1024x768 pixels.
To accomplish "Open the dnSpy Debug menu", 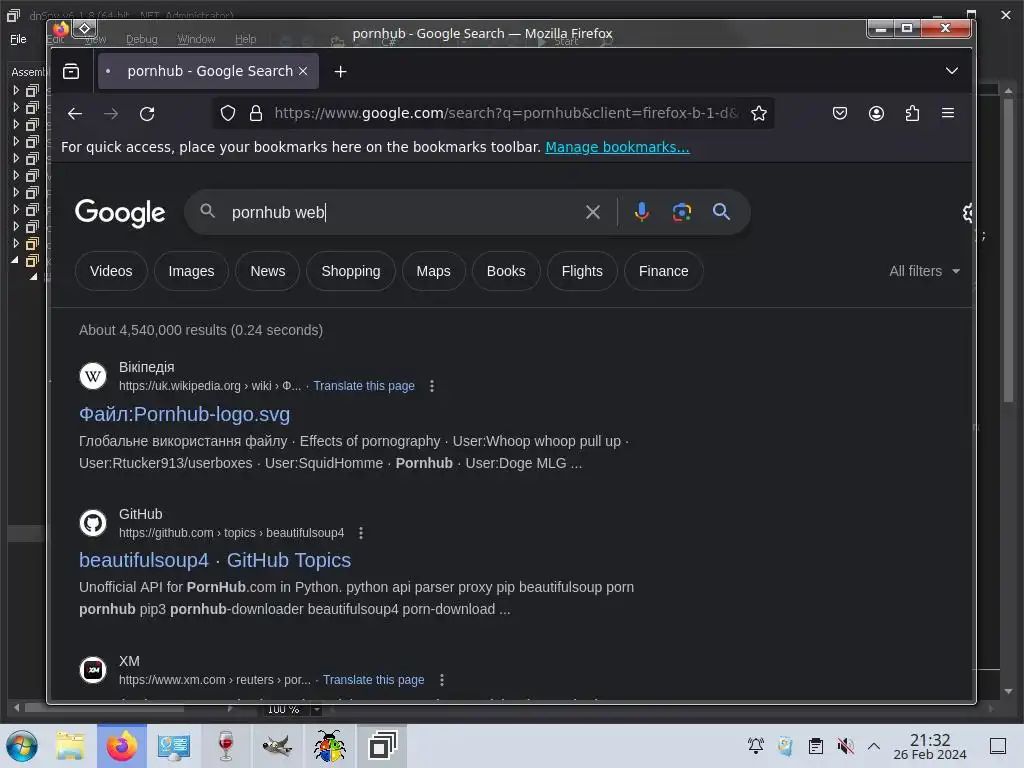I will click(142, 39).
